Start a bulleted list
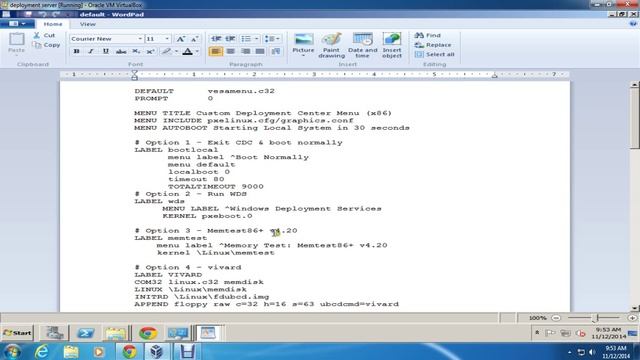 coord(246,39)
